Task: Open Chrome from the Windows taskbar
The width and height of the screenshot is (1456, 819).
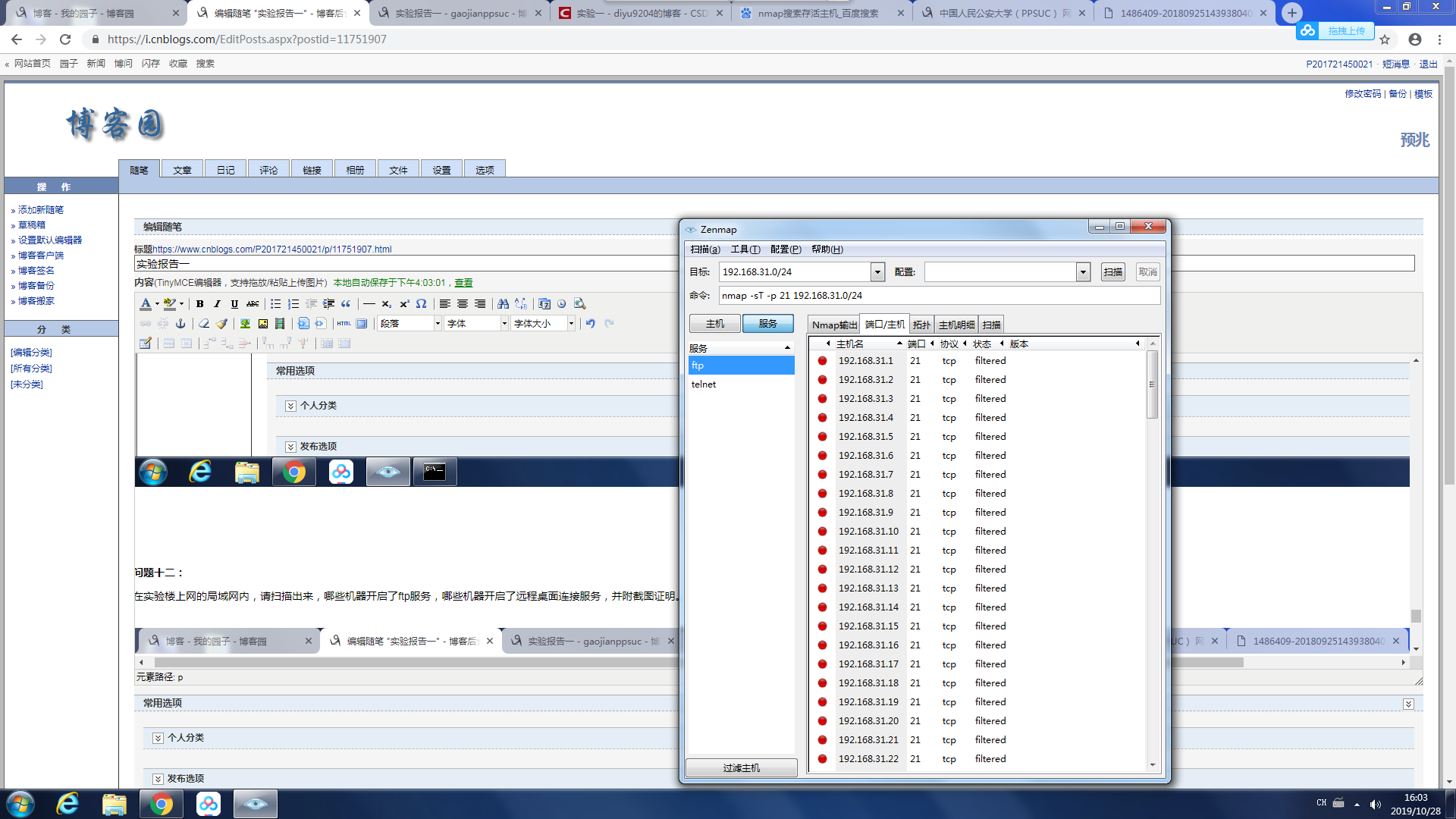Action: pyautogui.click(x=161, y=804)
